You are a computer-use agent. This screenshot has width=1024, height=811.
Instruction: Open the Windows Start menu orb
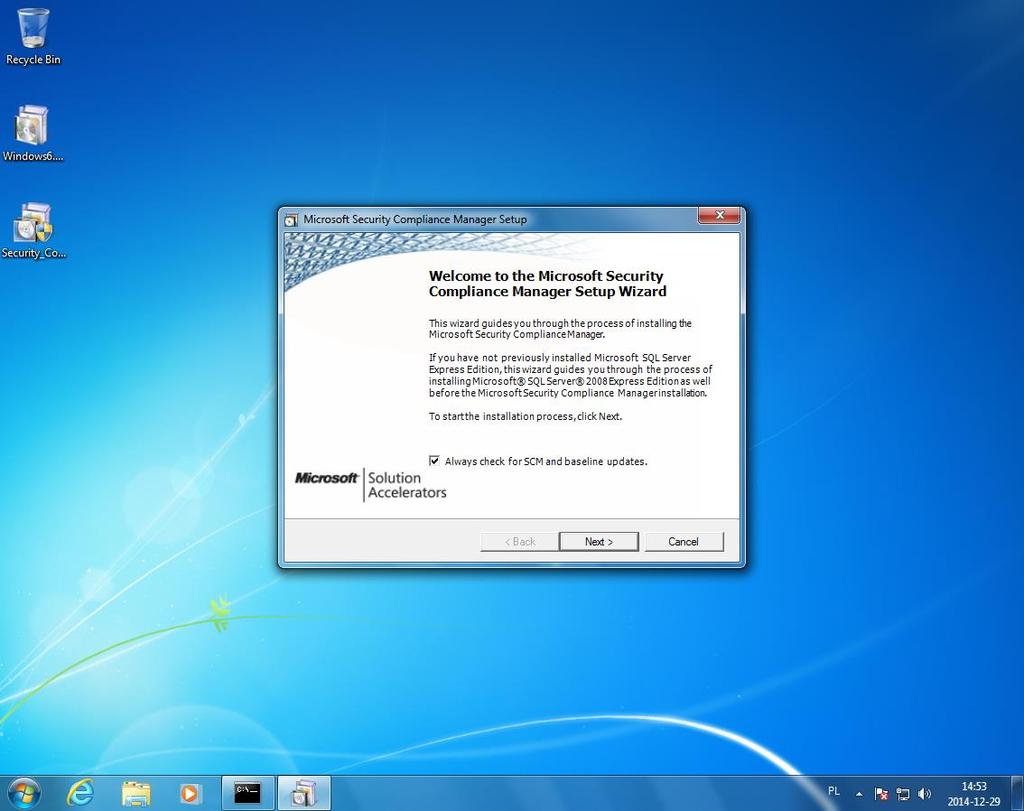pyautogui.click(x=24, y=793)
